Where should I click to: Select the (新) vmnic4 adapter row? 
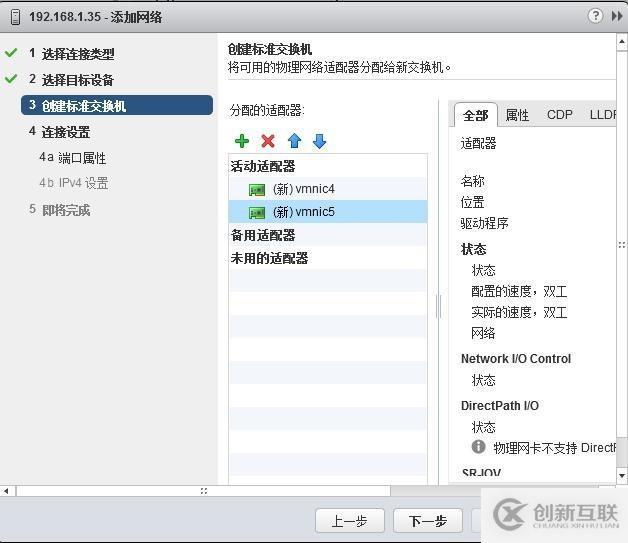pos(328,189)
